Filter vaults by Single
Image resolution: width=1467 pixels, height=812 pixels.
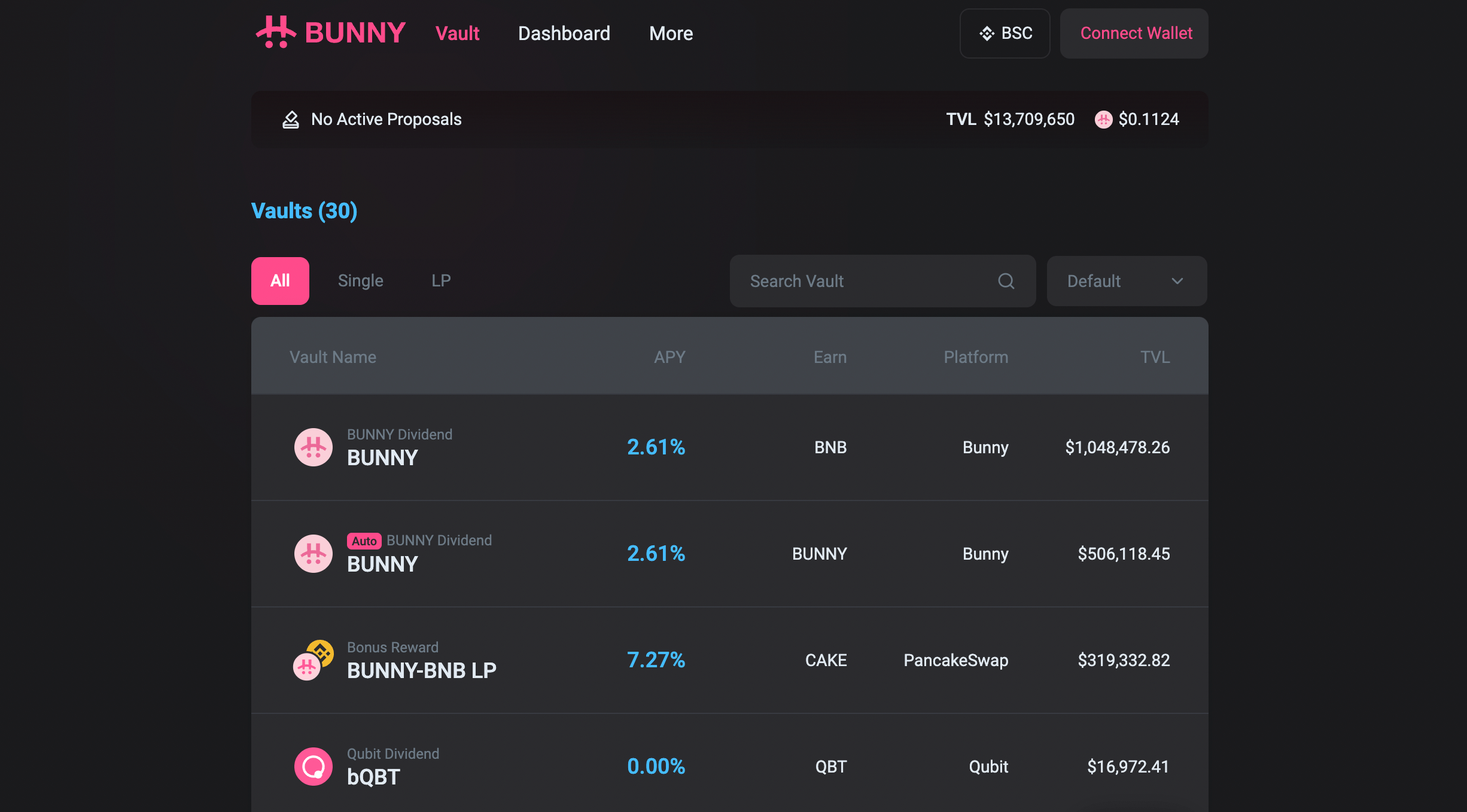point(361,281)
